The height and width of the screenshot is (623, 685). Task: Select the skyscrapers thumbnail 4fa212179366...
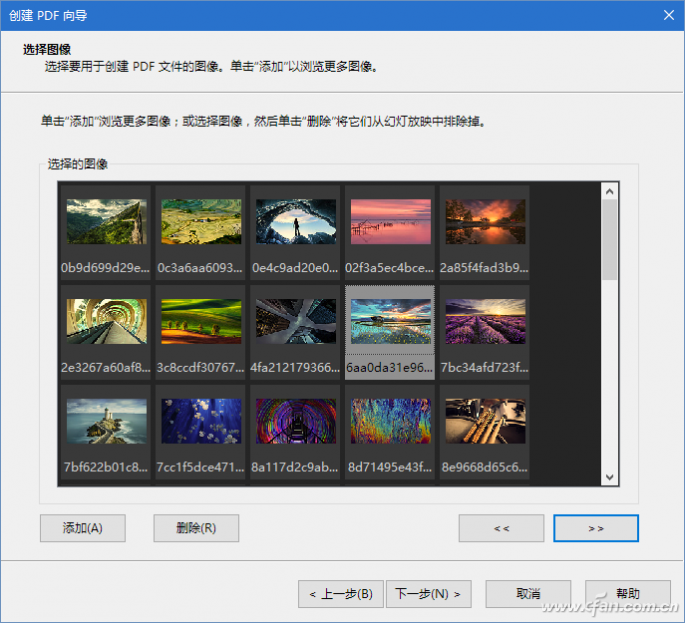coord(296,321)
